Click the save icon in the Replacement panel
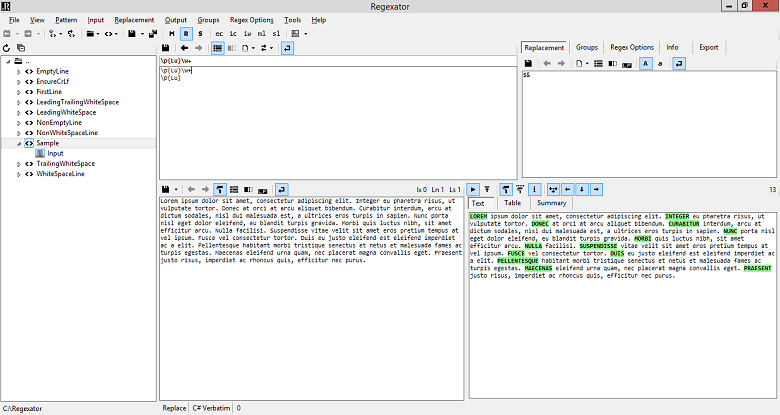 (527, 63)
